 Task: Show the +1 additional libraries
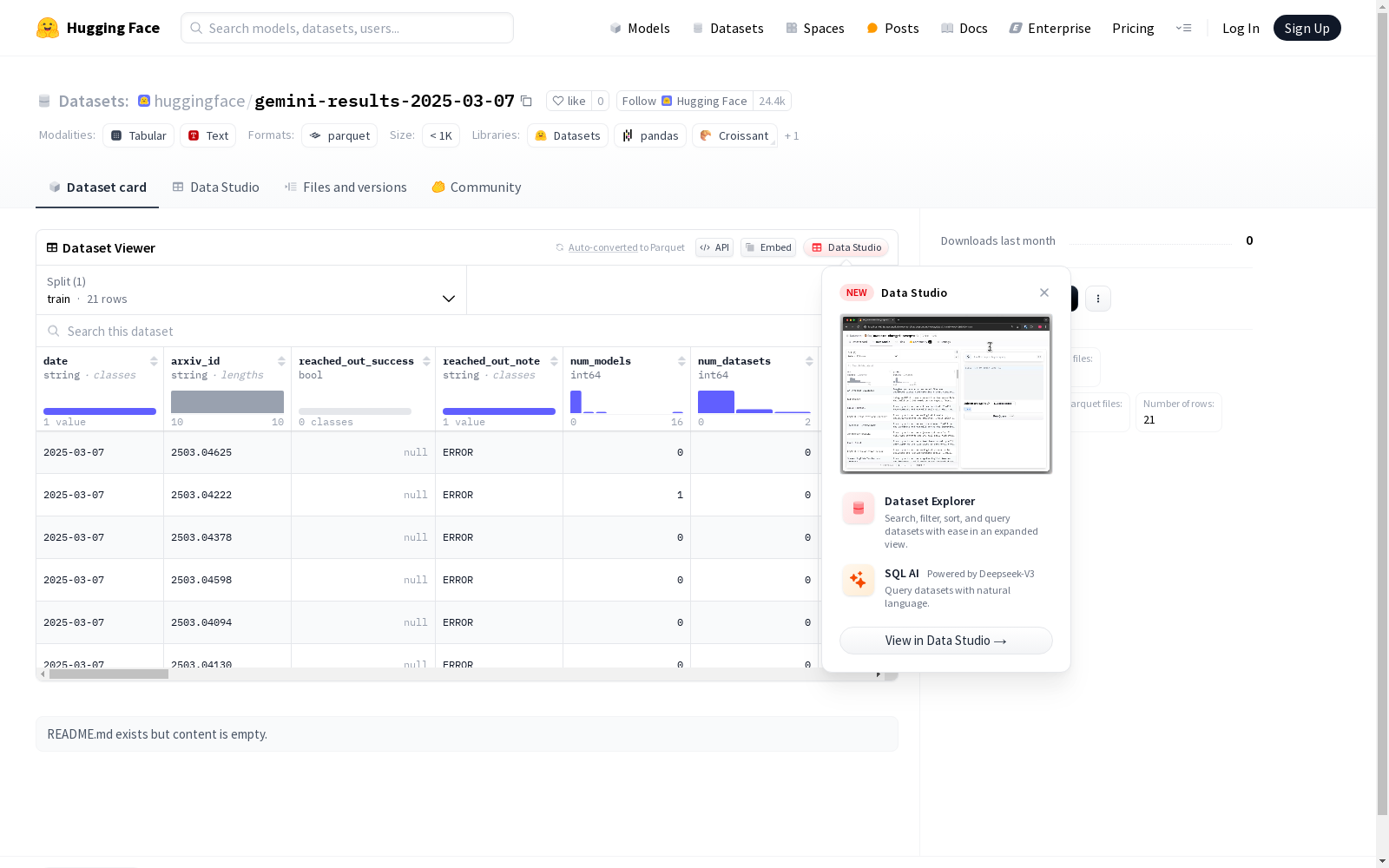(792, 135)
